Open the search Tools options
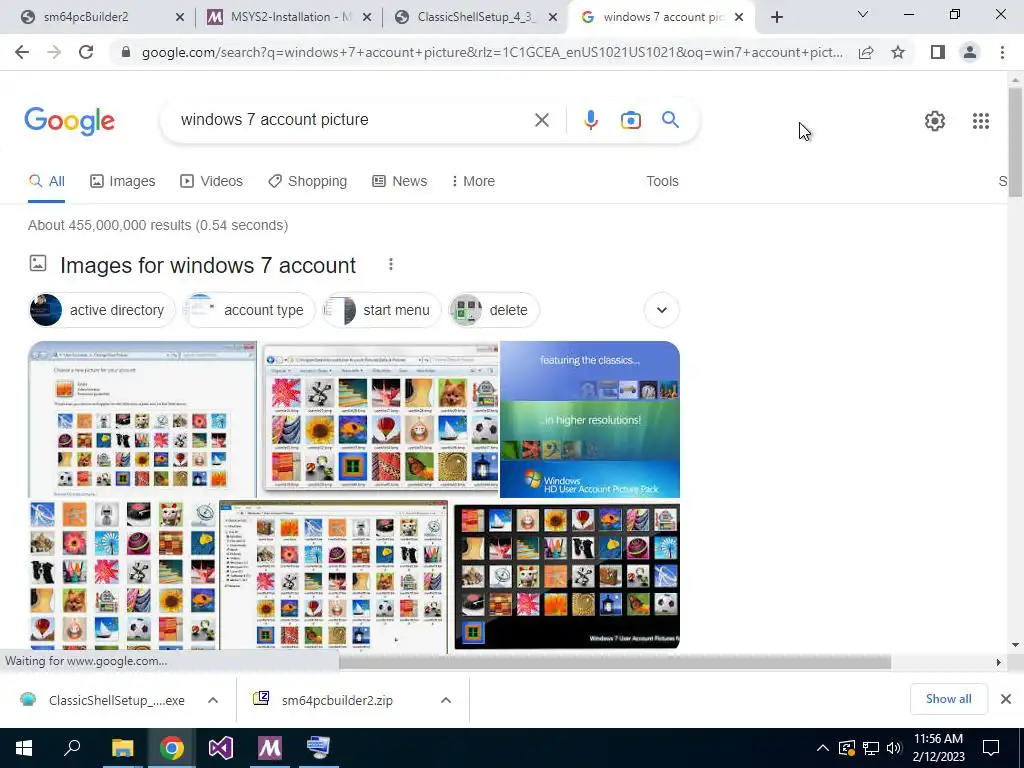This screenshot has width=1024, height=768. tap(662, 181)
